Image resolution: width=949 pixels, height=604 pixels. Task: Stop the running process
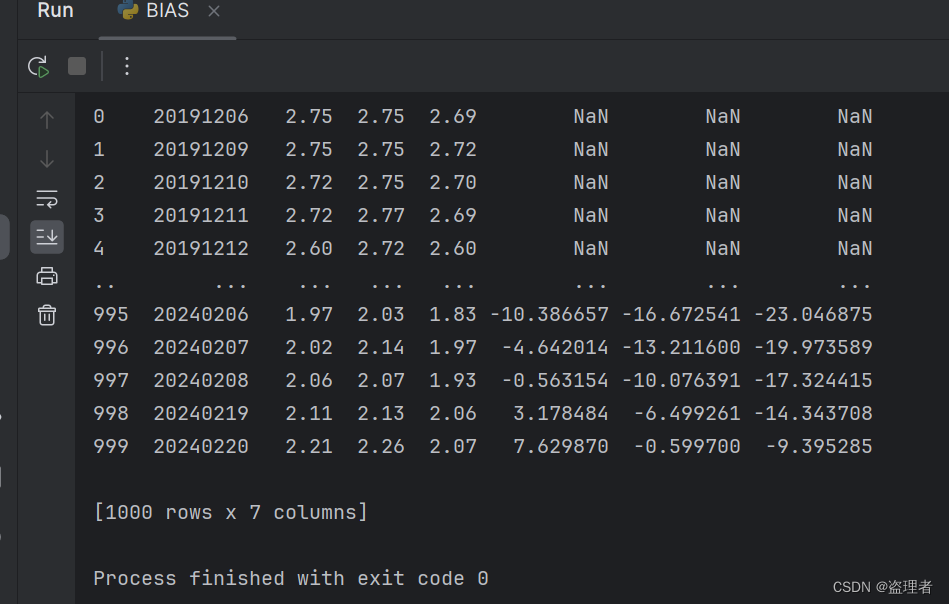point(76,67)
